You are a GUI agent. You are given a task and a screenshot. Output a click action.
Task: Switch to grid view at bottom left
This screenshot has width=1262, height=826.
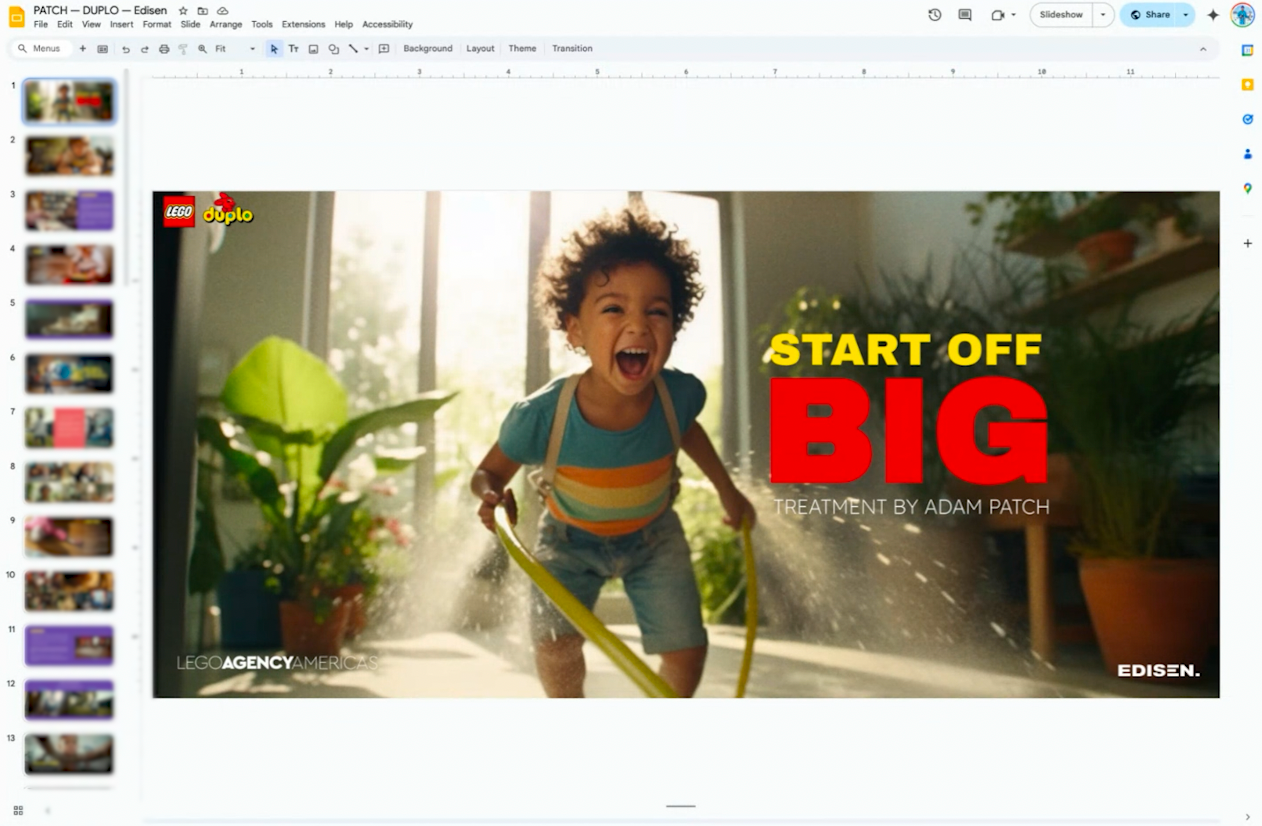point(18,810)
